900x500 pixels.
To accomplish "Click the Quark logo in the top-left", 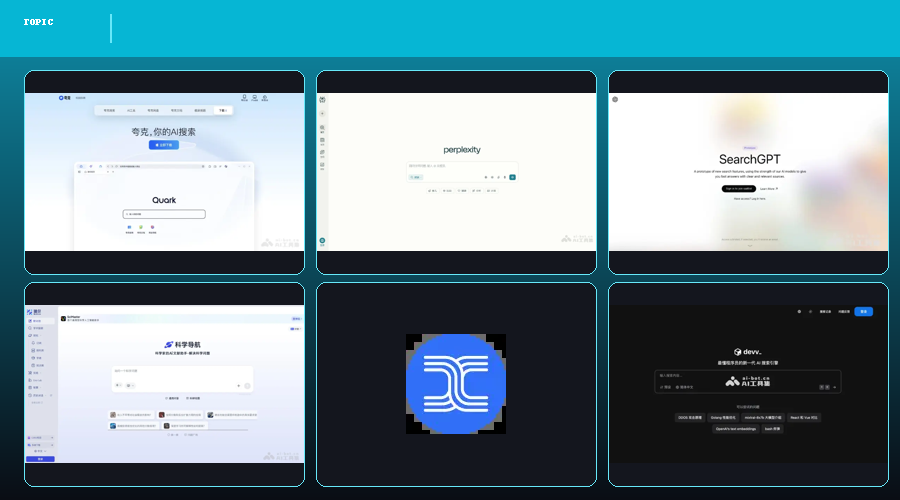I will (x=64, y=98).
